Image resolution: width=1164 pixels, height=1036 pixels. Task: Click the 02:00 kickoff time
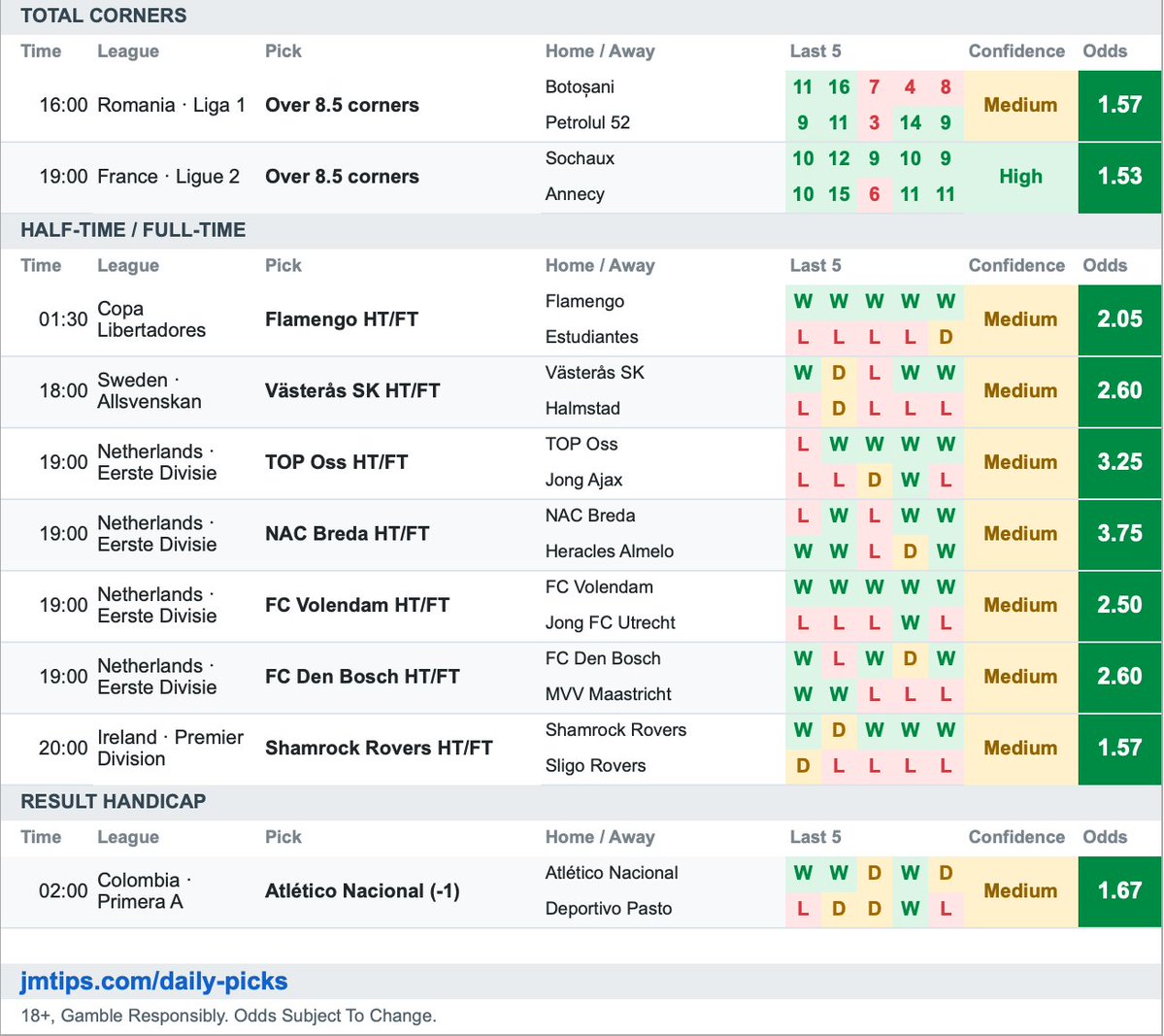pyautogui.click(x=63, y=890)
